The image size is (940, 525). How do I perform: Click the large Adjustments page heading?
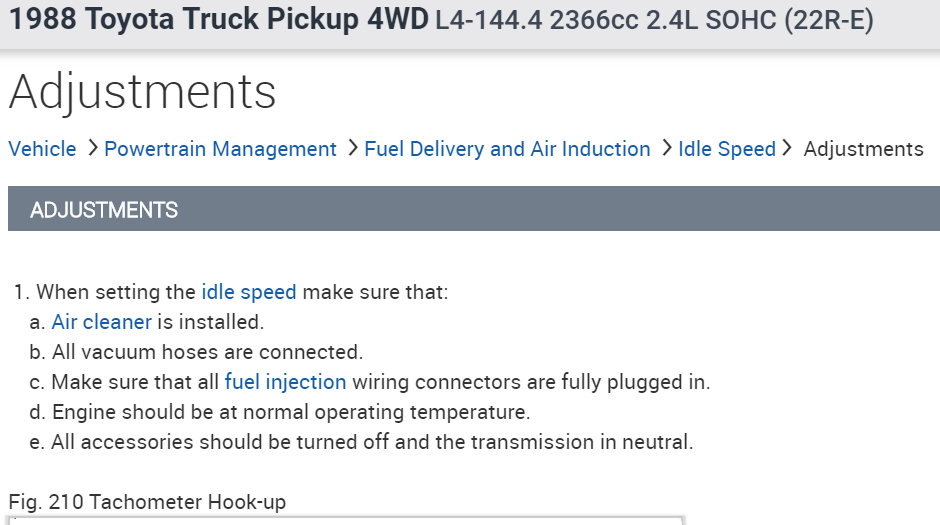(x=142, y=92)
